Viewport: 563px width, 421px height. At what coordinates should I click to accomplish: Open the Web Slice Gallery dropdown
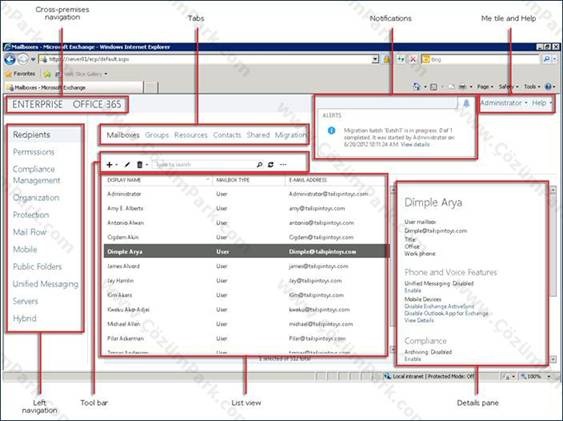106,74
